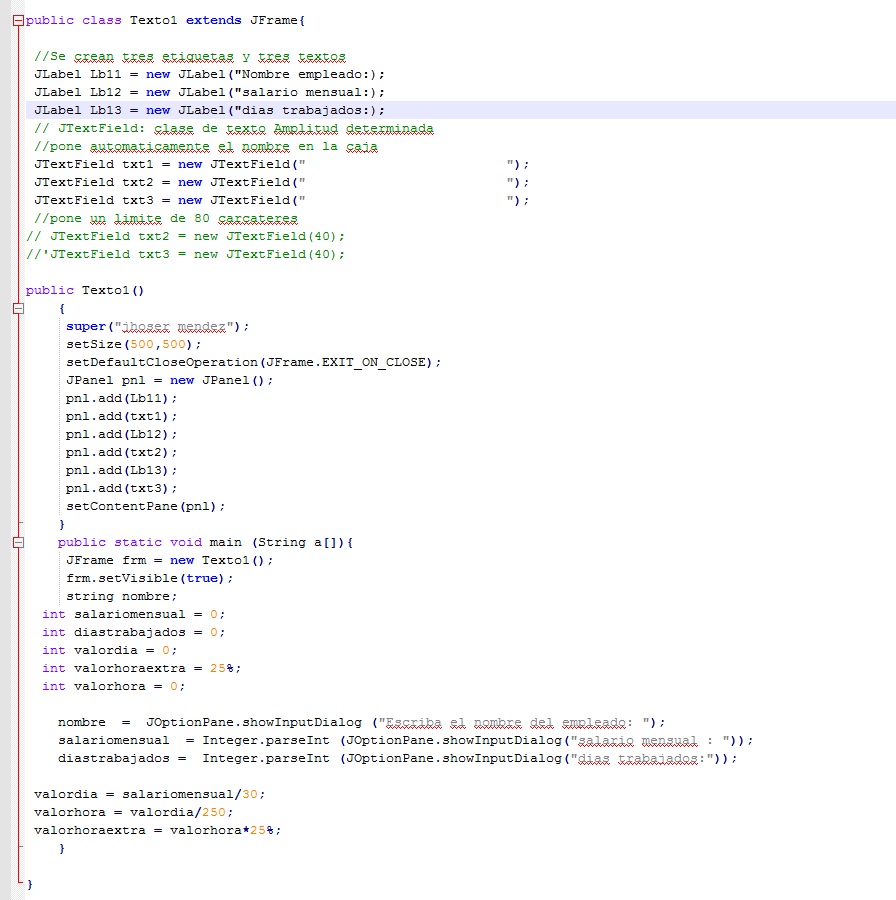Click the 'pnl.add(txt1);' line
The height and width of the screenshot is (900, 896).
coord(122,417)
